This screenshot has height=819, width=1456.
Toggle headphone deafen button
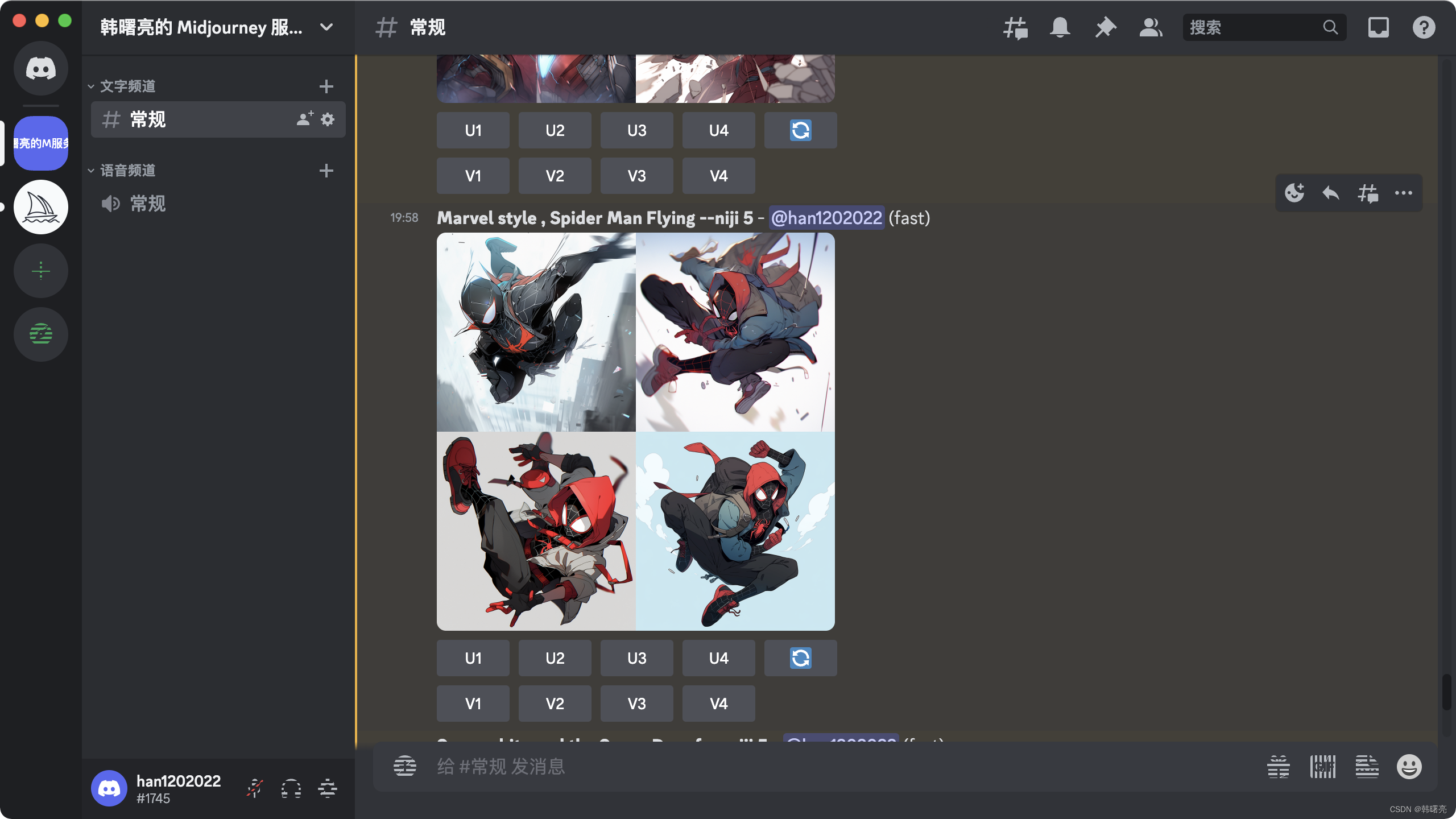click(291, 789)
